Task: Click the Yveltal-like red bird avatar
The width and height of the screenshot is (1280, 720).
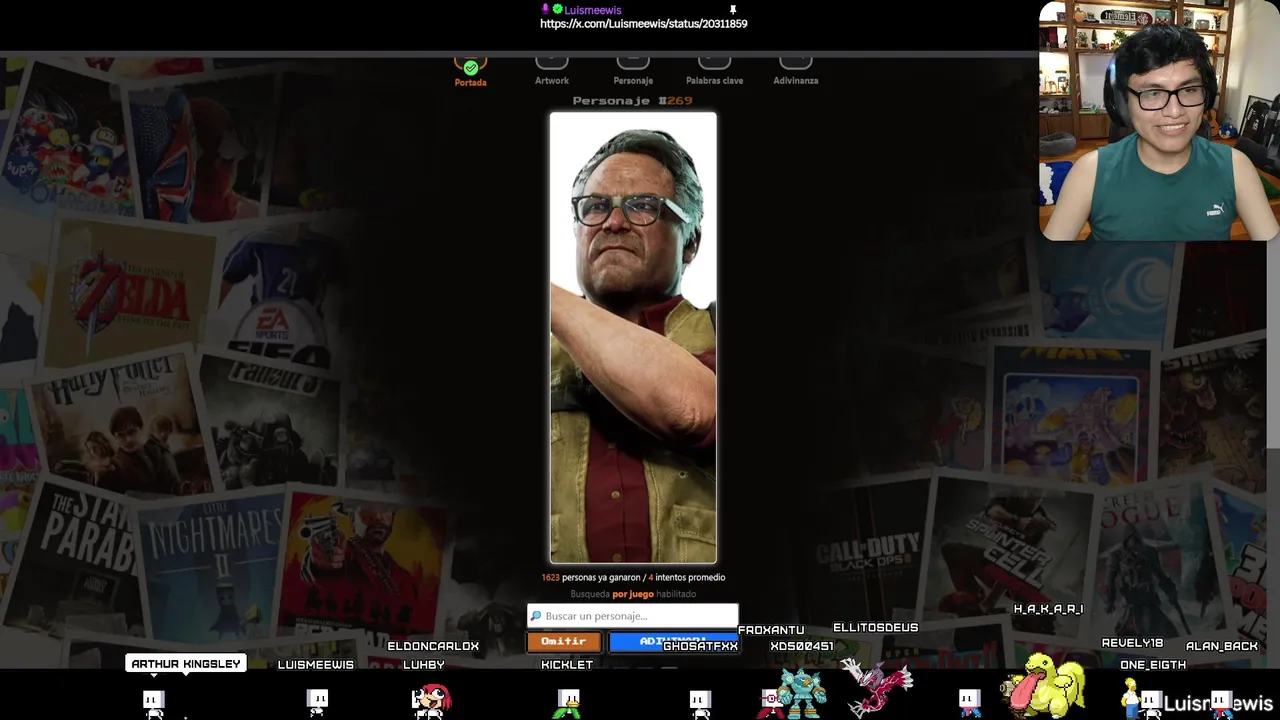Action: (x=877, y=687)
